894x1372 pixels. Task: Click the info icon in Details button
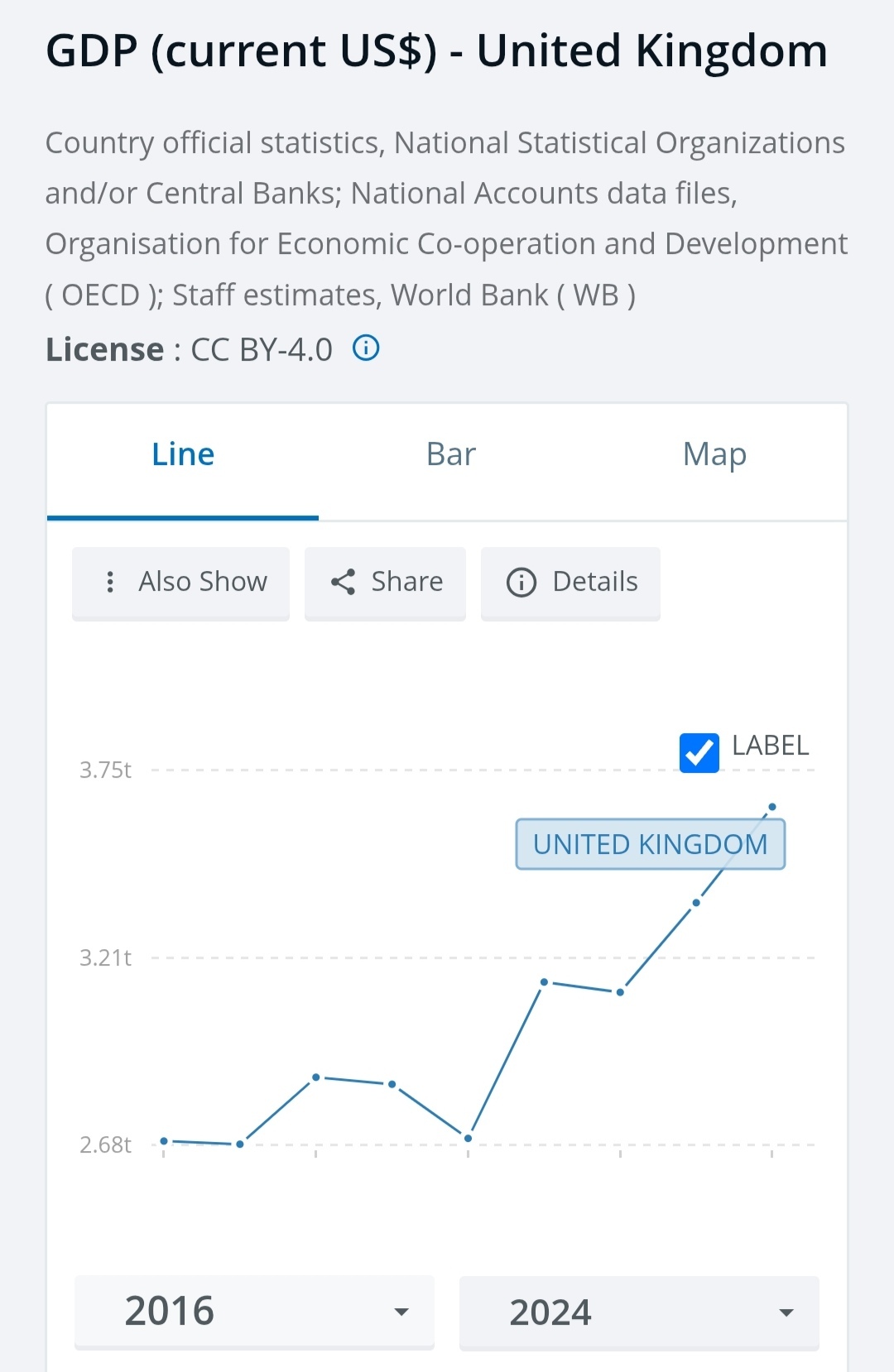521,583
